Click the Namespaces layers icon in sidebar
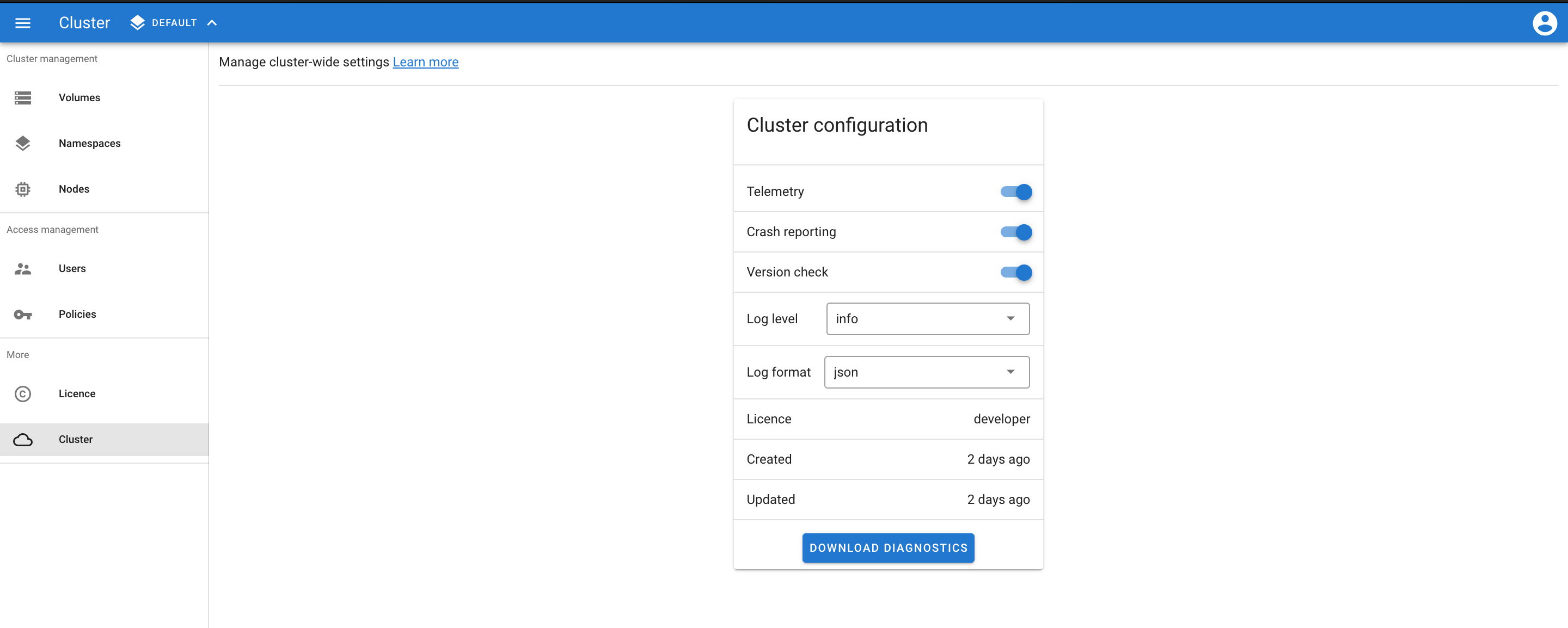The width and height of the screenshot is (1568, 628). click(22, 143)
